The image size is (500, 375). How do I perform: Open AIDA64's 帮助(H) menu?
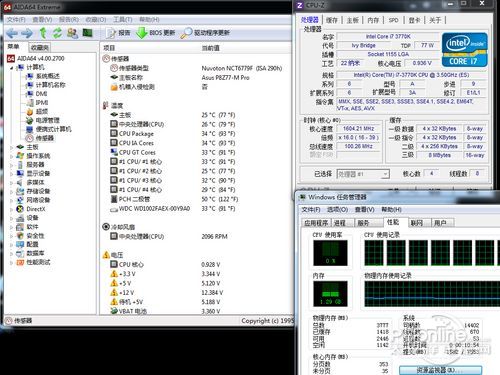tap(149, 20)
